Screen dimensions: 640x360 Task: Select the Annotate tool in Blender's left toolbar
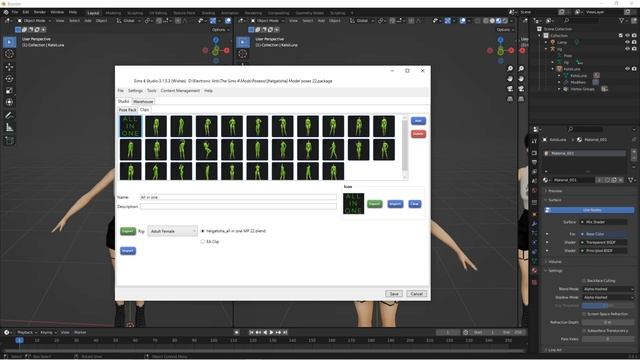[9, 116]
